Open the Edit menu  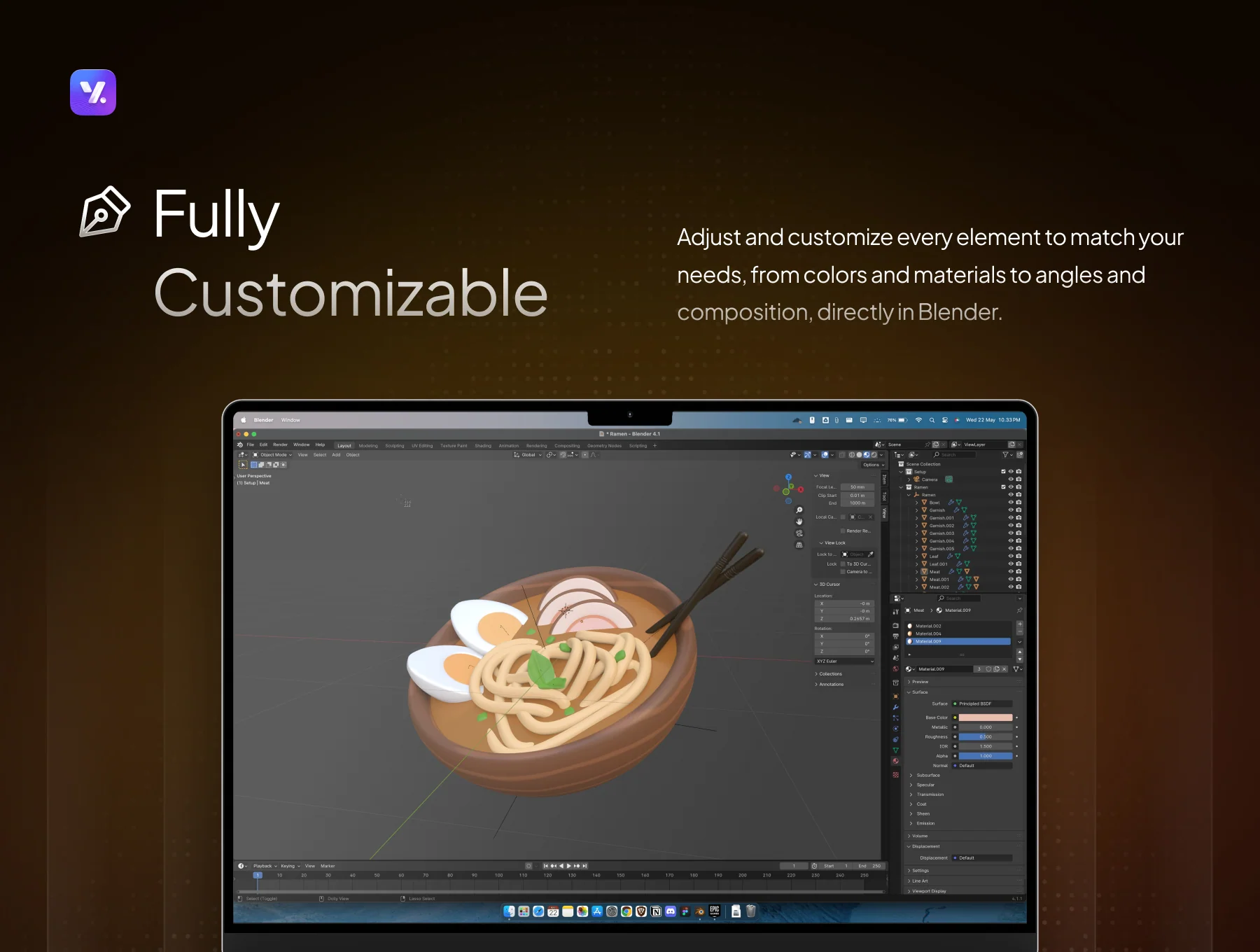(263, 444)
